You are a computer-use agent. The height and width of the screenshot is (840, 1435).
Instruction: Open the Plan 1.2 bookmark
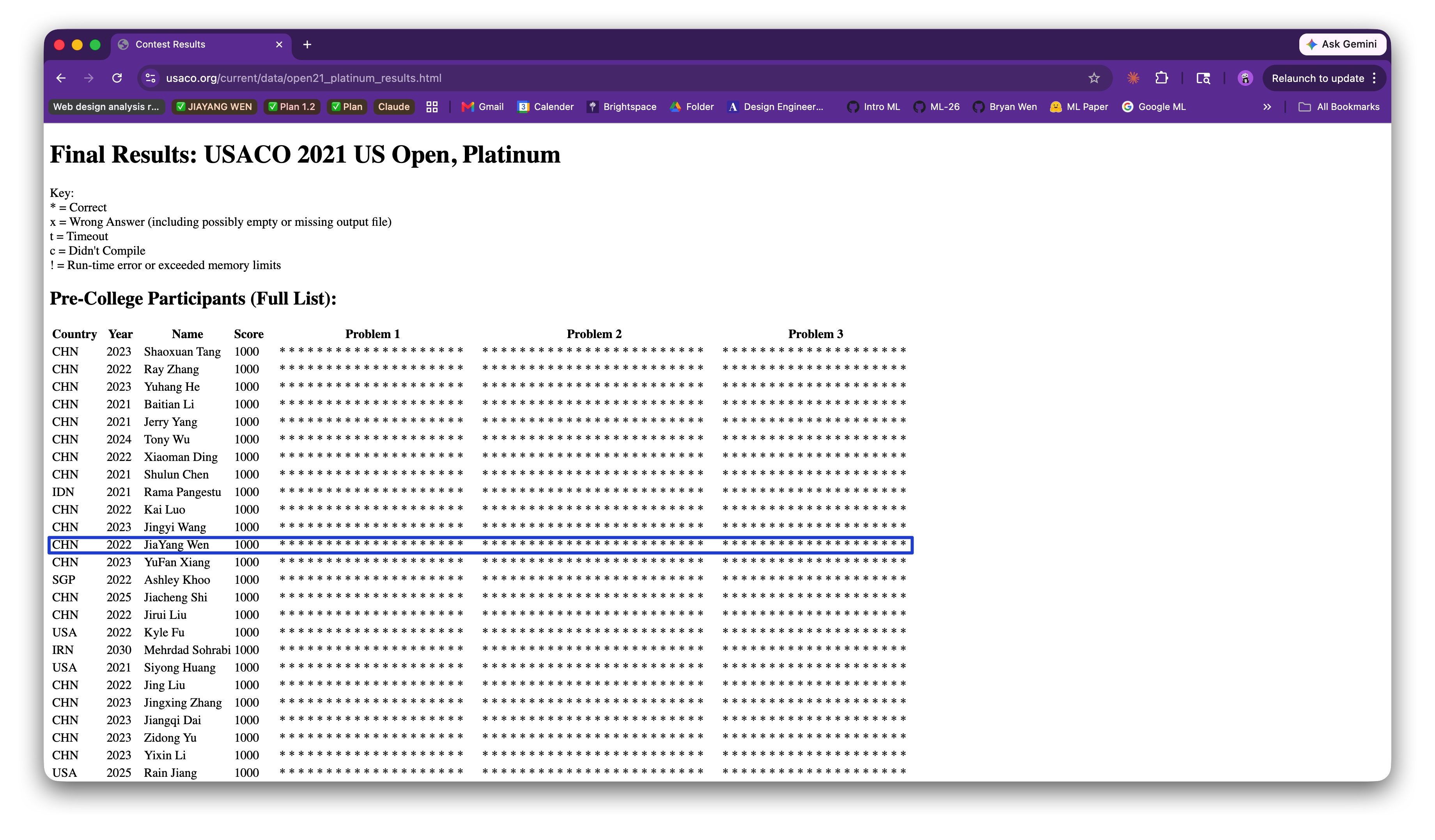click(292, 106)
